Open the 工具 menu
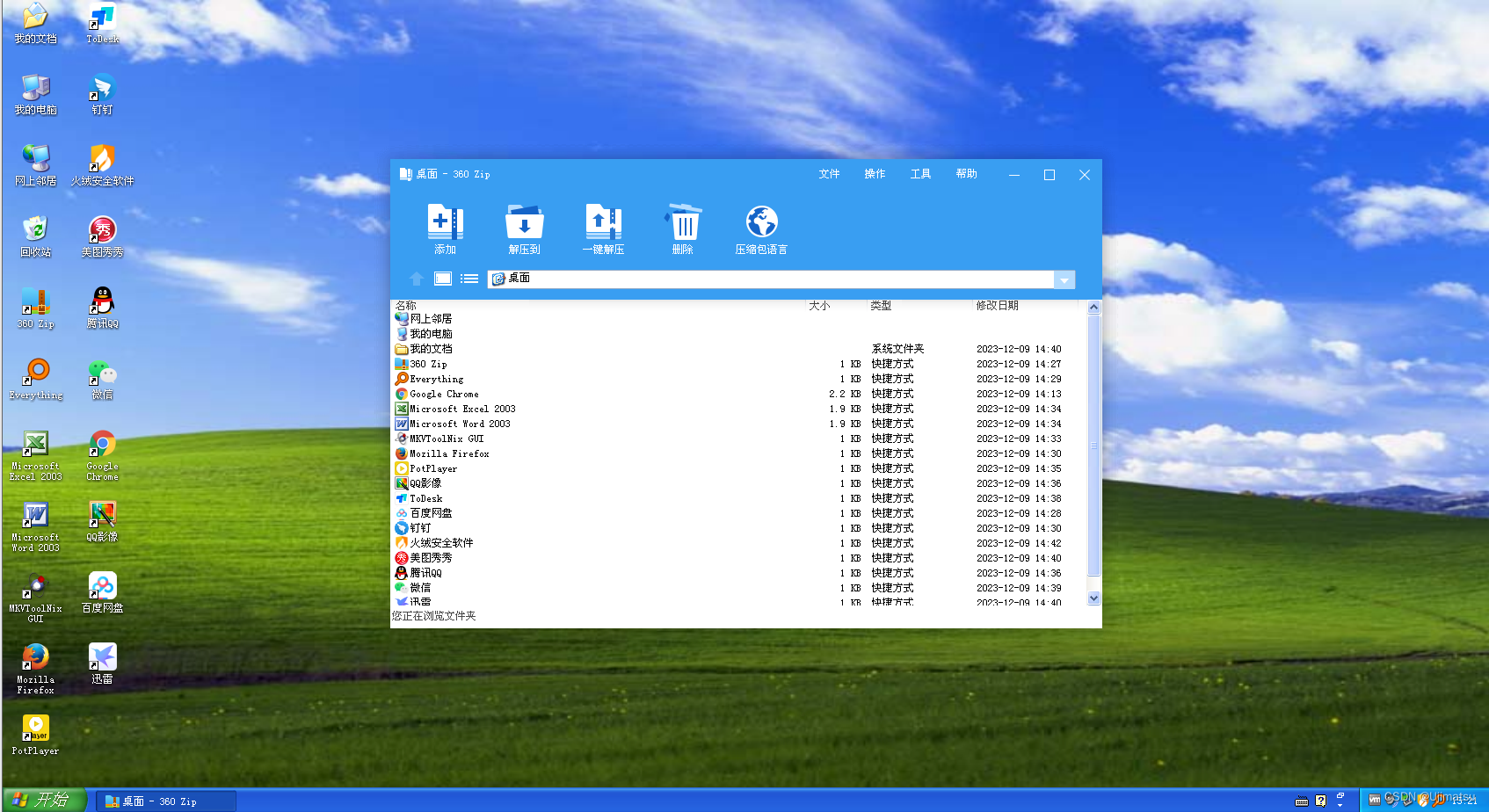 click(920, 174)
